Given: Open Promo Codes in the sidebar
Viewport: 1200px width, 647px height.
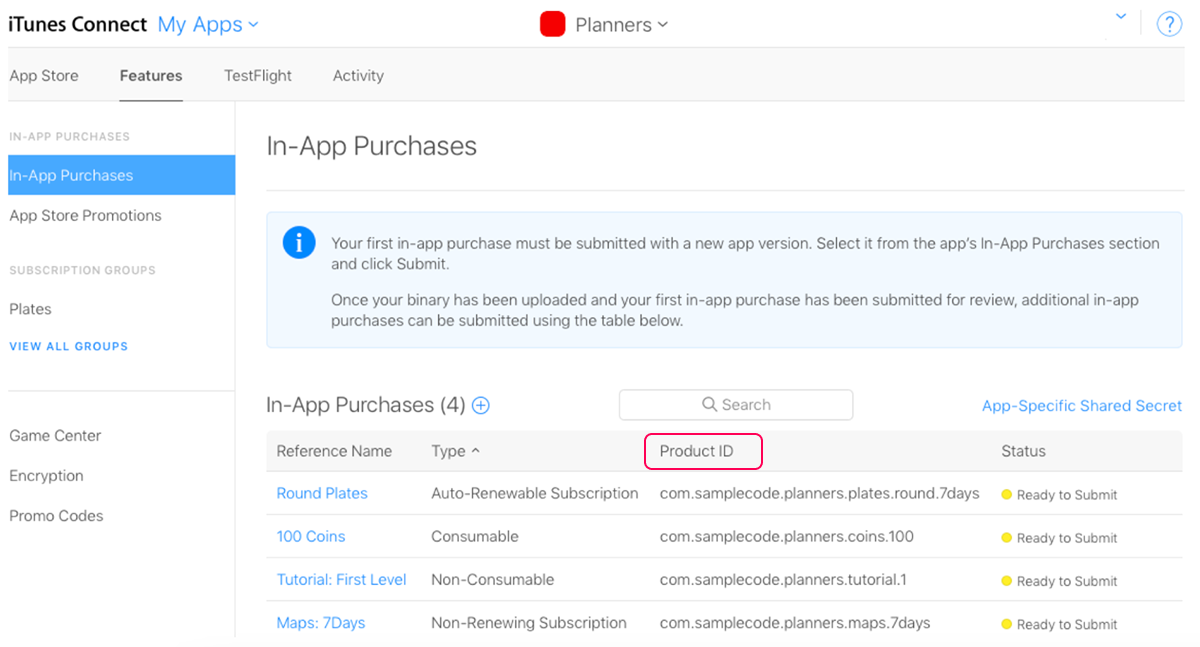Looking at the screenshot, I should click(x=56, y=517).
